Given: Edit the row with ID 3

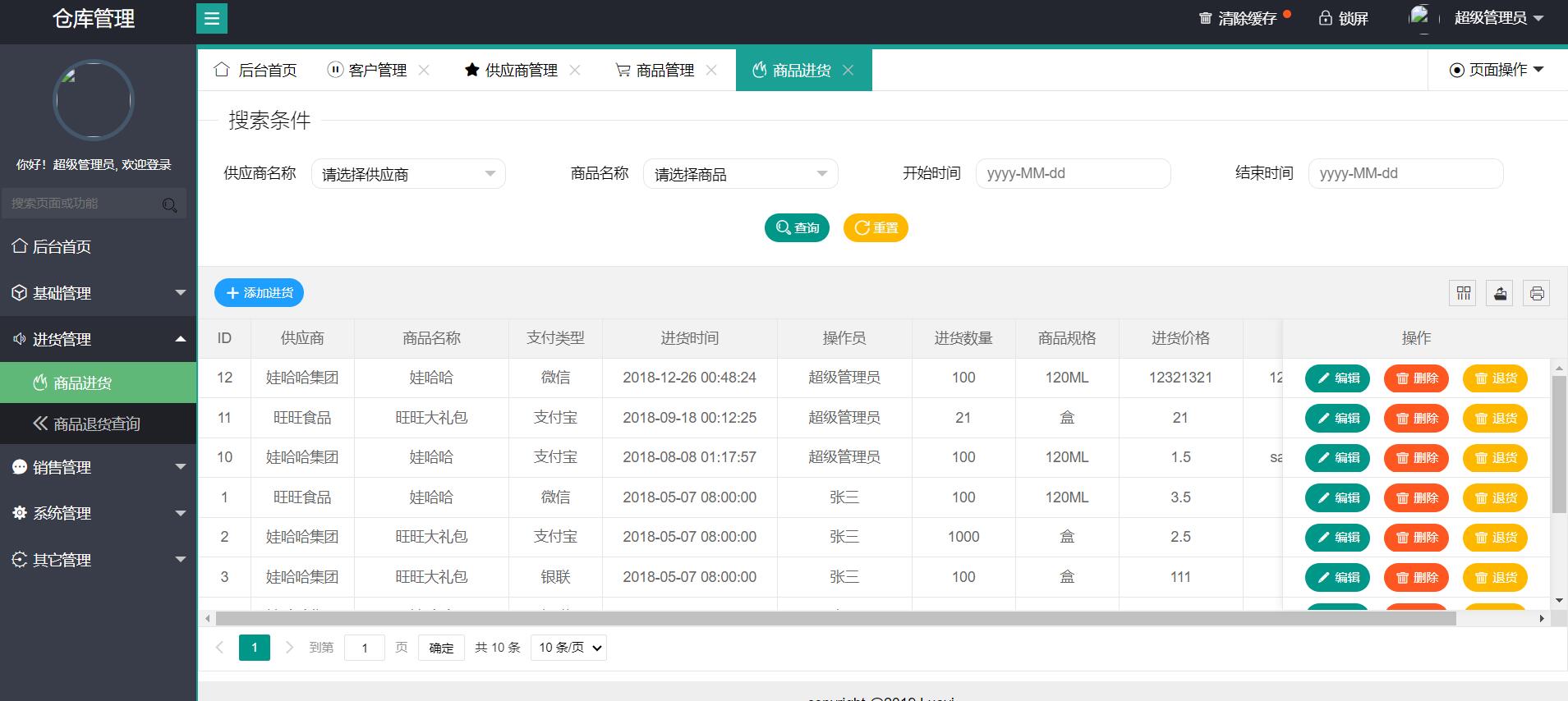Looking at the screenshot, I should click(x=1337, y=577).
